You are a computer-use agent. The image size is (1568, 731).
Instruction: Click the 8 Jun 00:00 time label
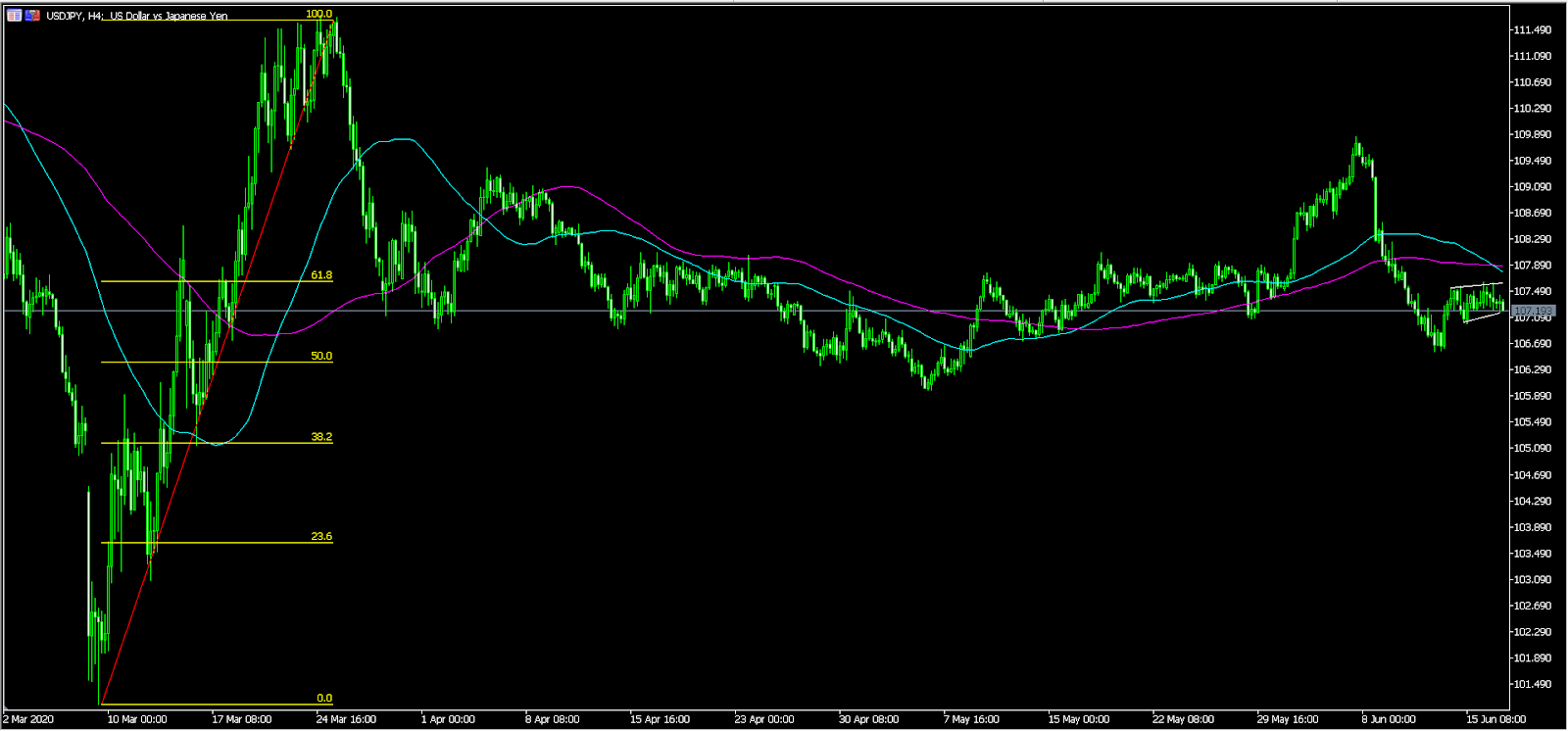click(1389, 719)
